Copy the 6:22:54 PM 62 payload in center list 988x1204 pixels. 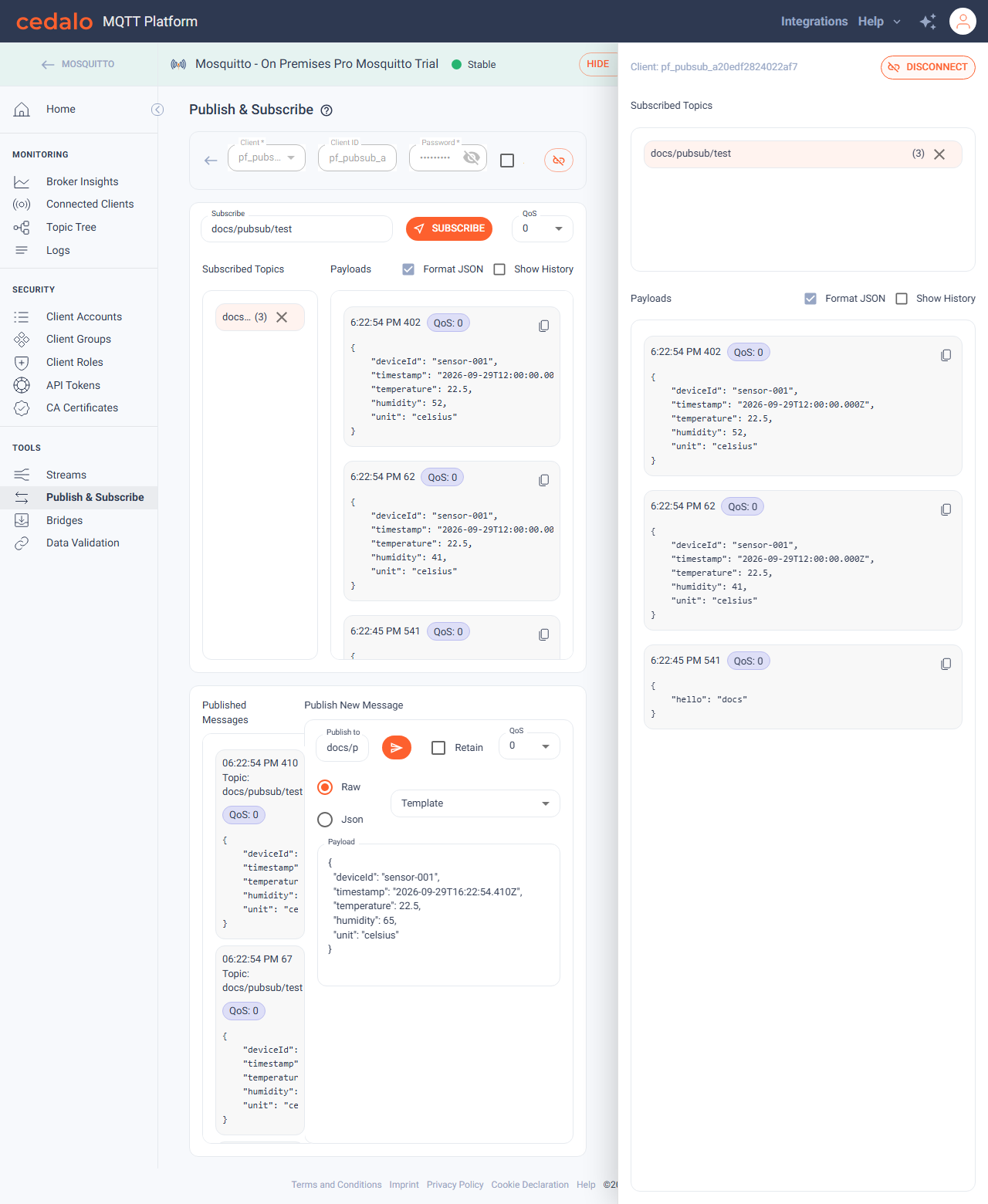coord(543,481)
